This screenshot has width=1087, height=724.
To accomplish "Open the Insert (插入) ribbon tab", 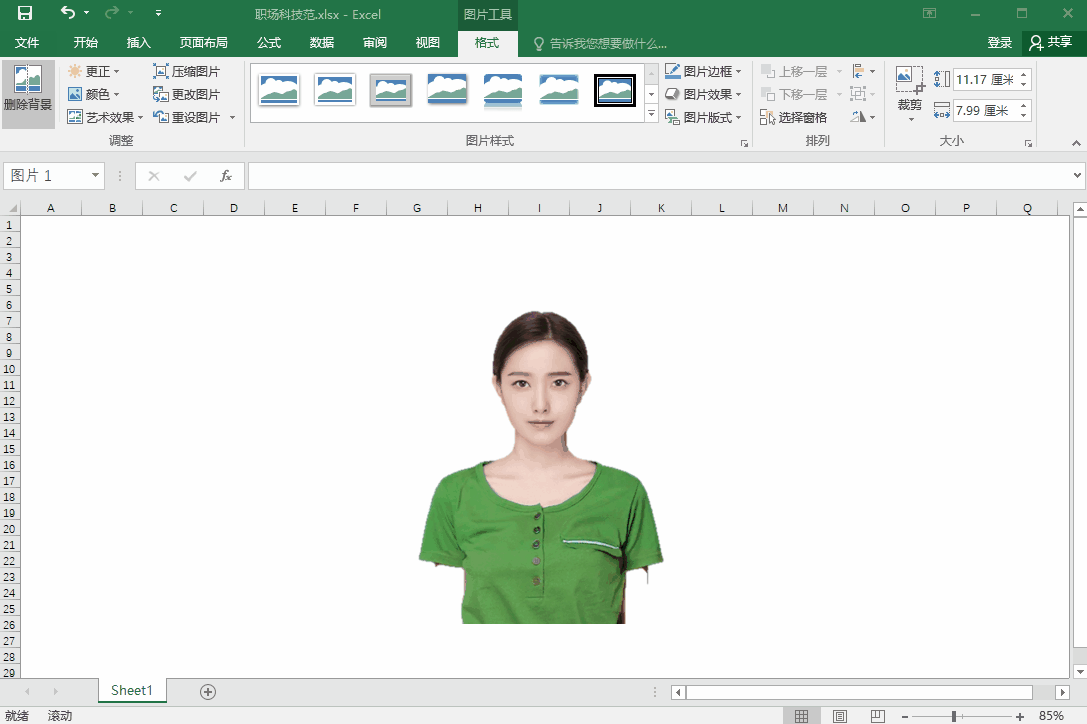I will pos(139,43).
